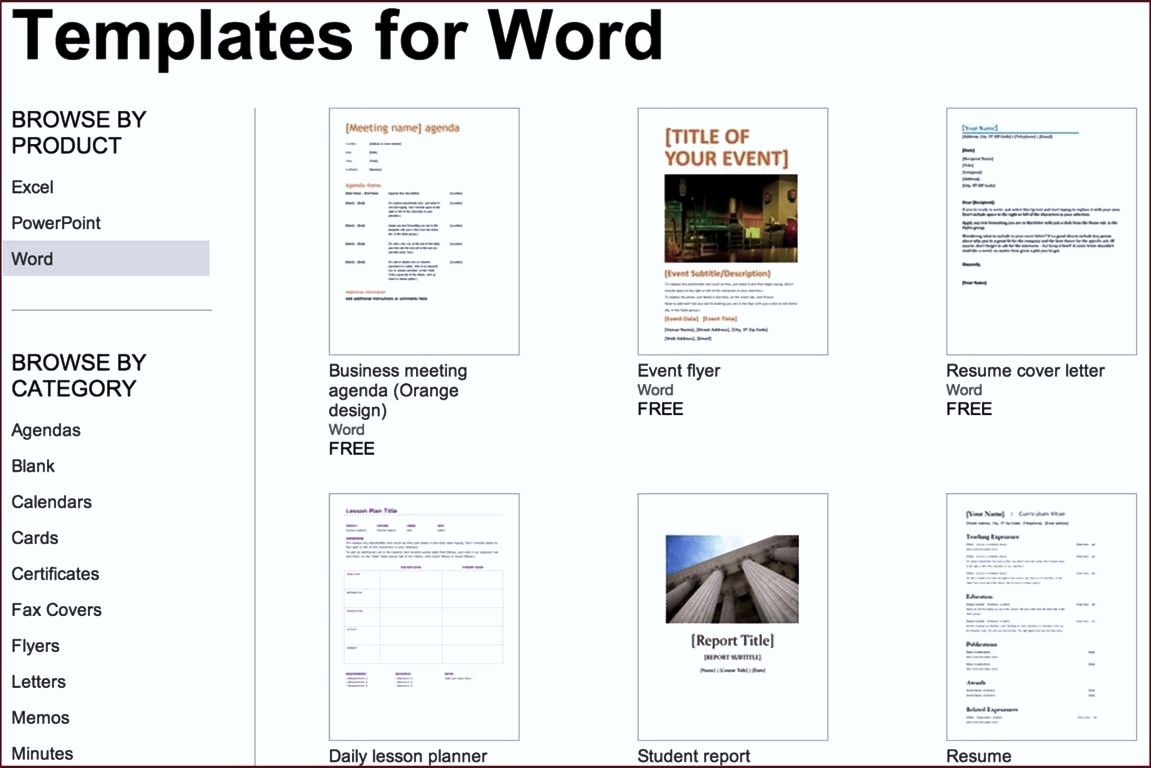Open the Minutes category
This screenshot has height=768, width=1151.
pyautogui.click(x=42, y=754)
